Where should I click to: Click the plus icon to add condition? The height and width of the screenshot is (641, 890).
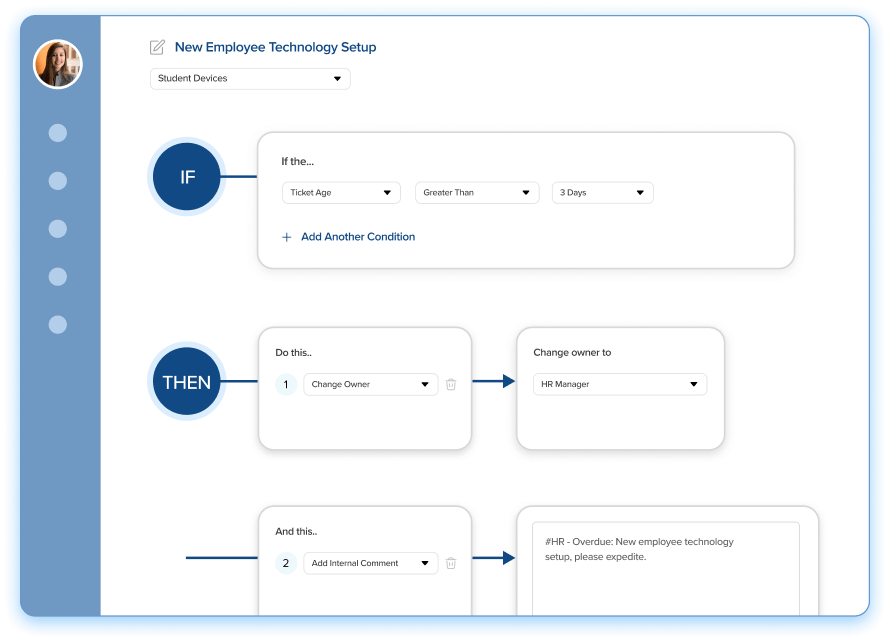tap(287, 237)
